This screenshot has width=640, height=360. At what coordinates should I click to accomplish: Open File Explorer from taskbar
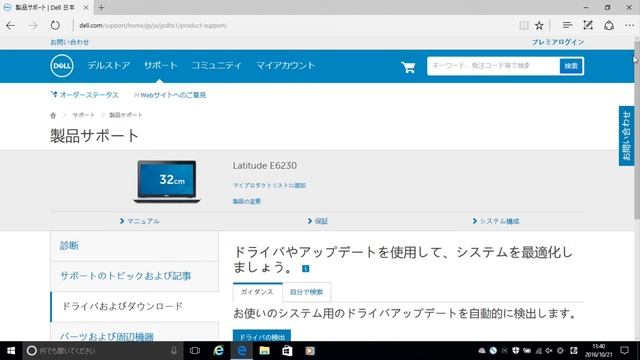264,351
